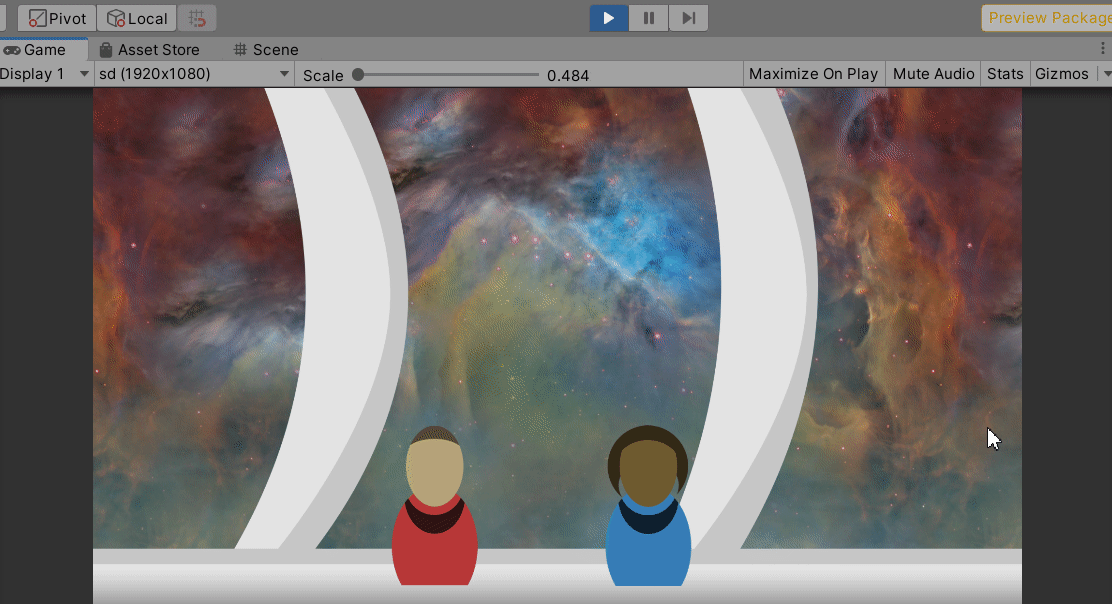Open the Display 1 dropdown
The width and height of the screenshot is (1112, 604).
coord(45,74)
